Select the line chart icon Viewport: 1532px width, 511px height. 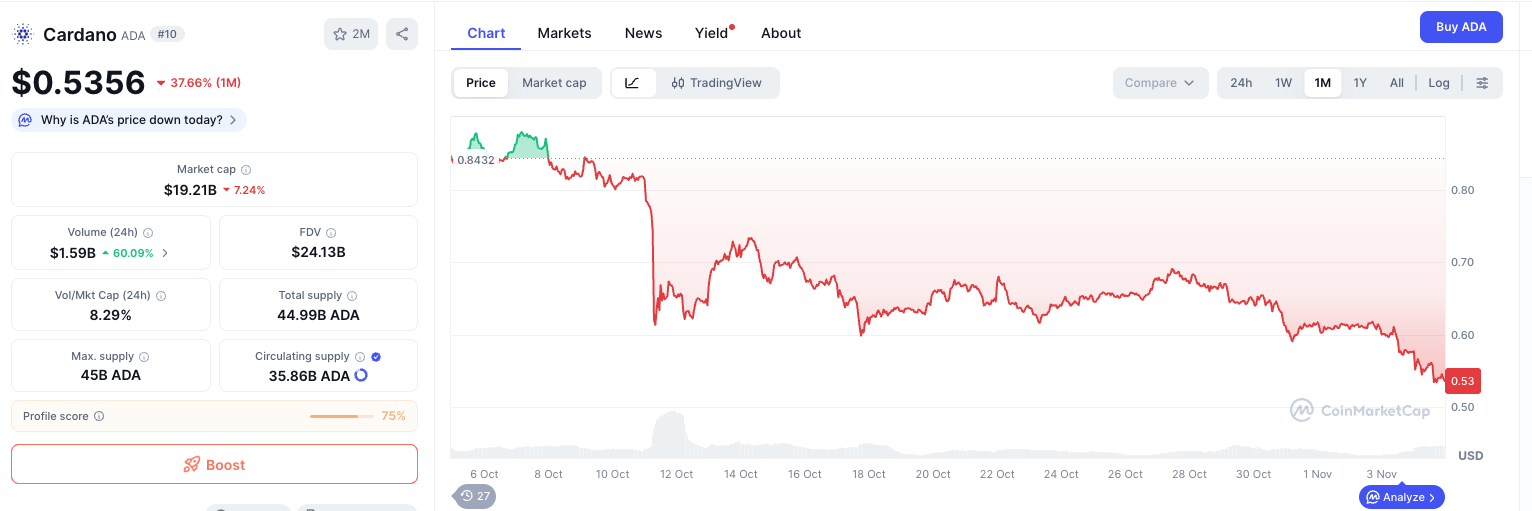click(633, 83)
